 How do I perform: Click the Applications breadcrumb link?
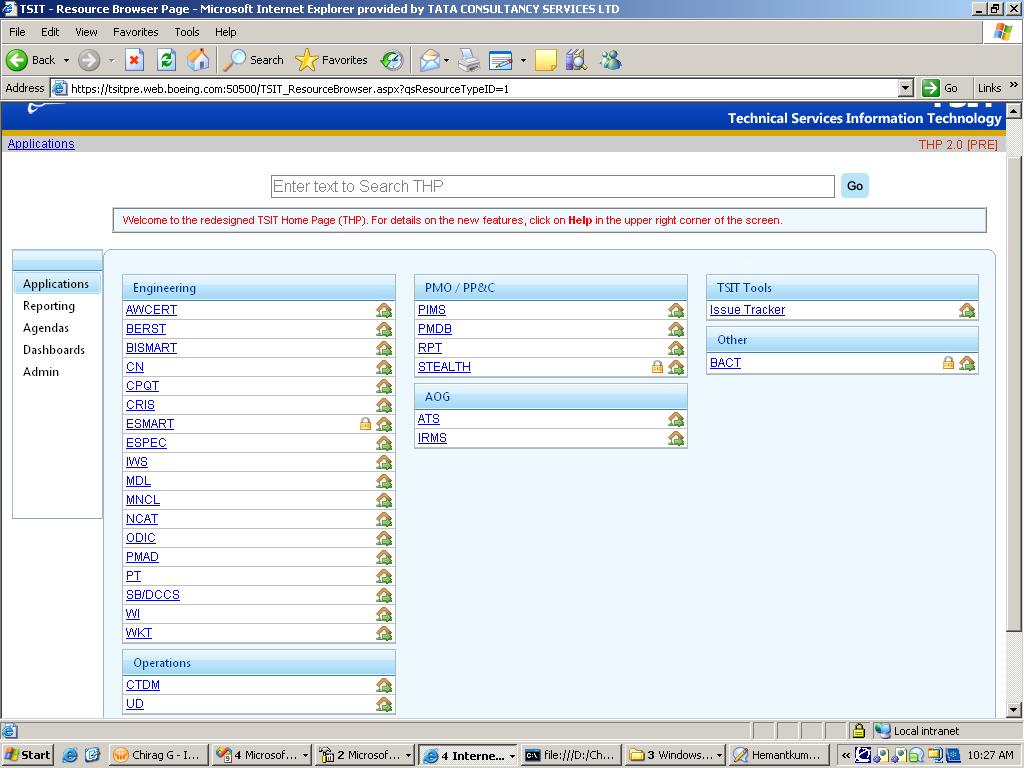(41, 144)
